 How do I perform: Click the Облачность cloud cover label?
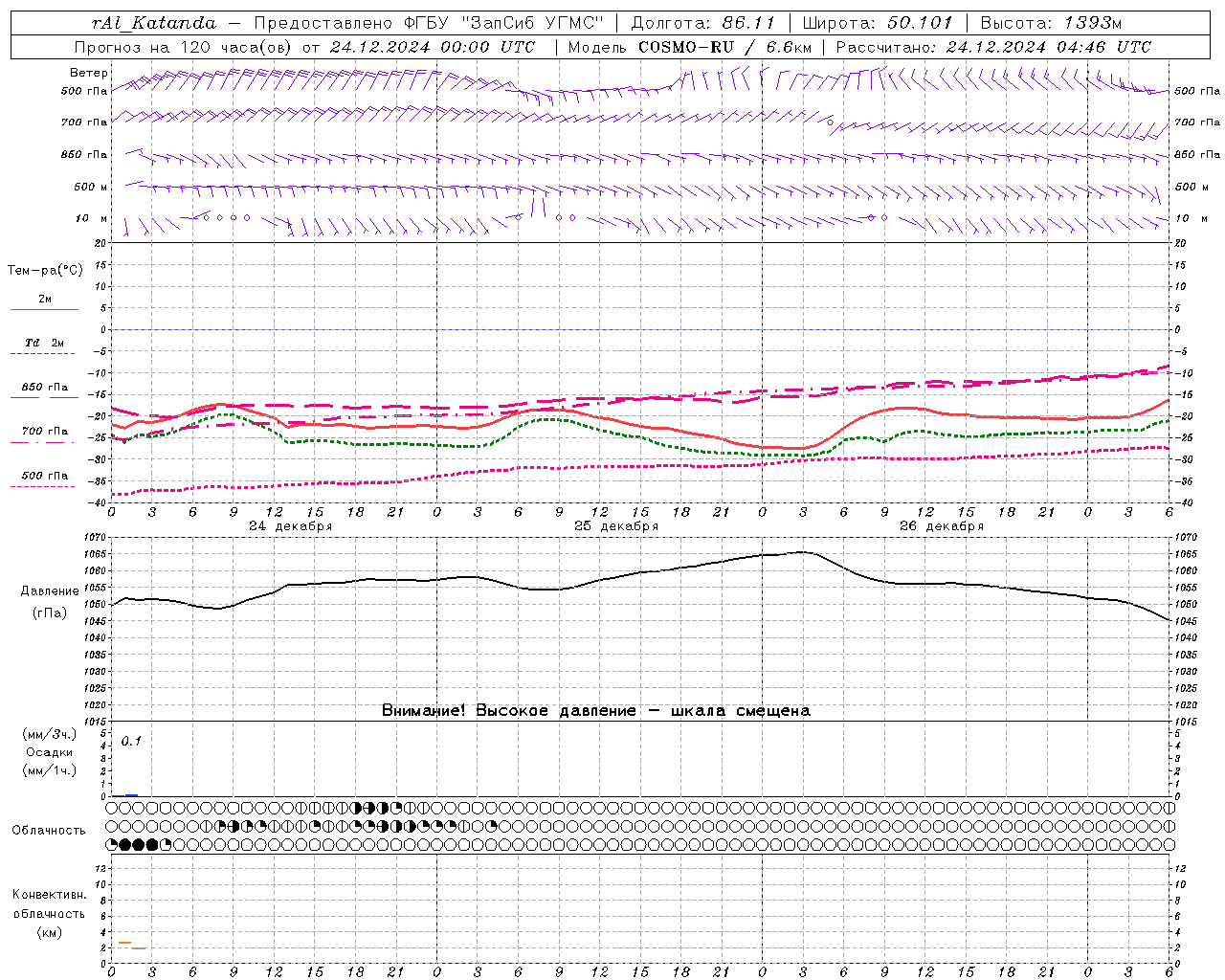(49, 831)
